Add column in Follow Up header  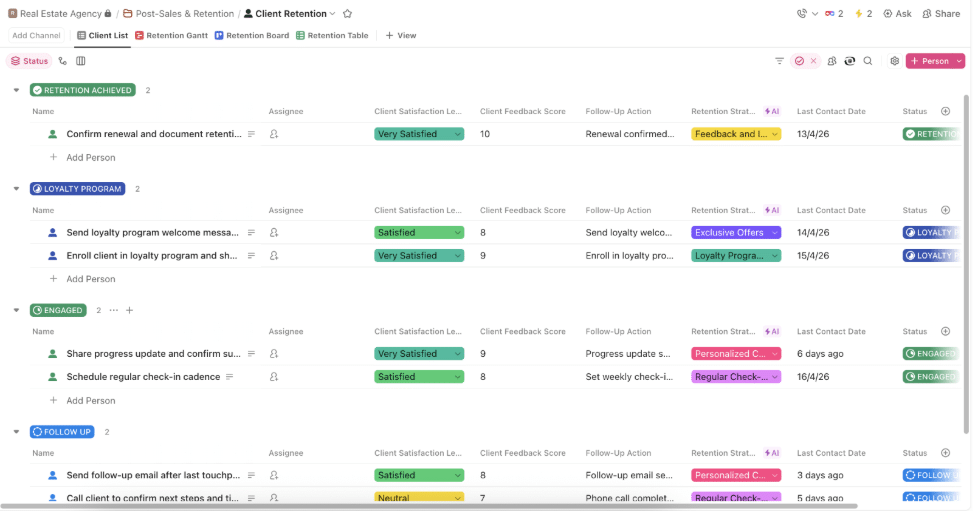point(945,453)
